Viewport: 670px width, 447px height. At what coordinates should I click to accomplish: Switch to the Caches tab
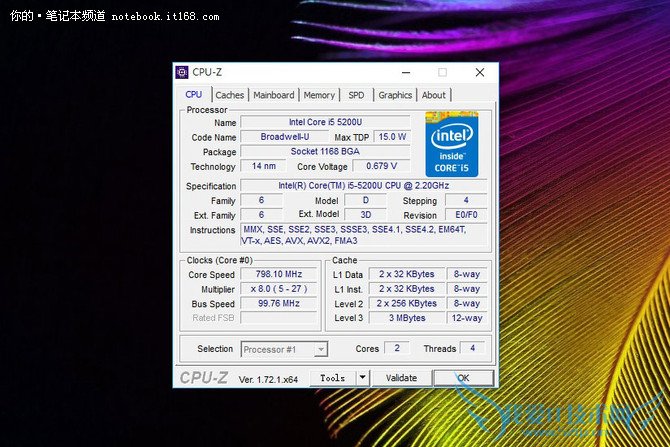pyautogui.click(x=229, y=95)
